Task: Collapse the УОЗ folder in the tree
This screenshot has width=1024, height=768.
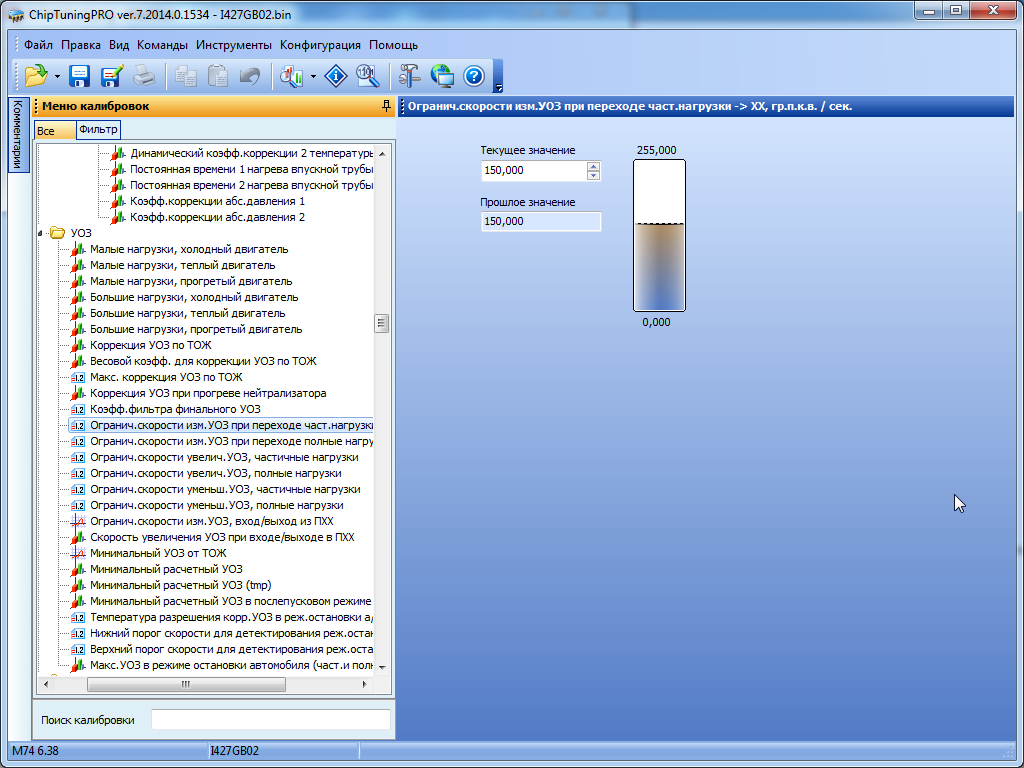Action: [42, 233]
